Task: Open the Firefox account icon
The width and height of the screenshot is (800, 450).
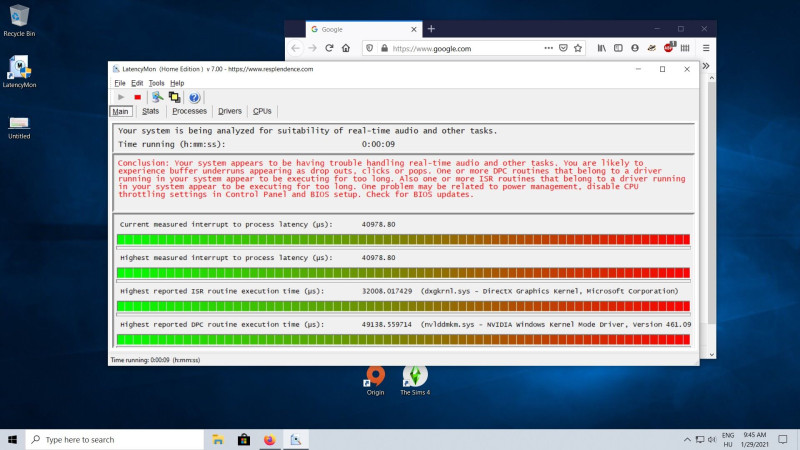Action: pyautogui.click(x=635, y=48)
